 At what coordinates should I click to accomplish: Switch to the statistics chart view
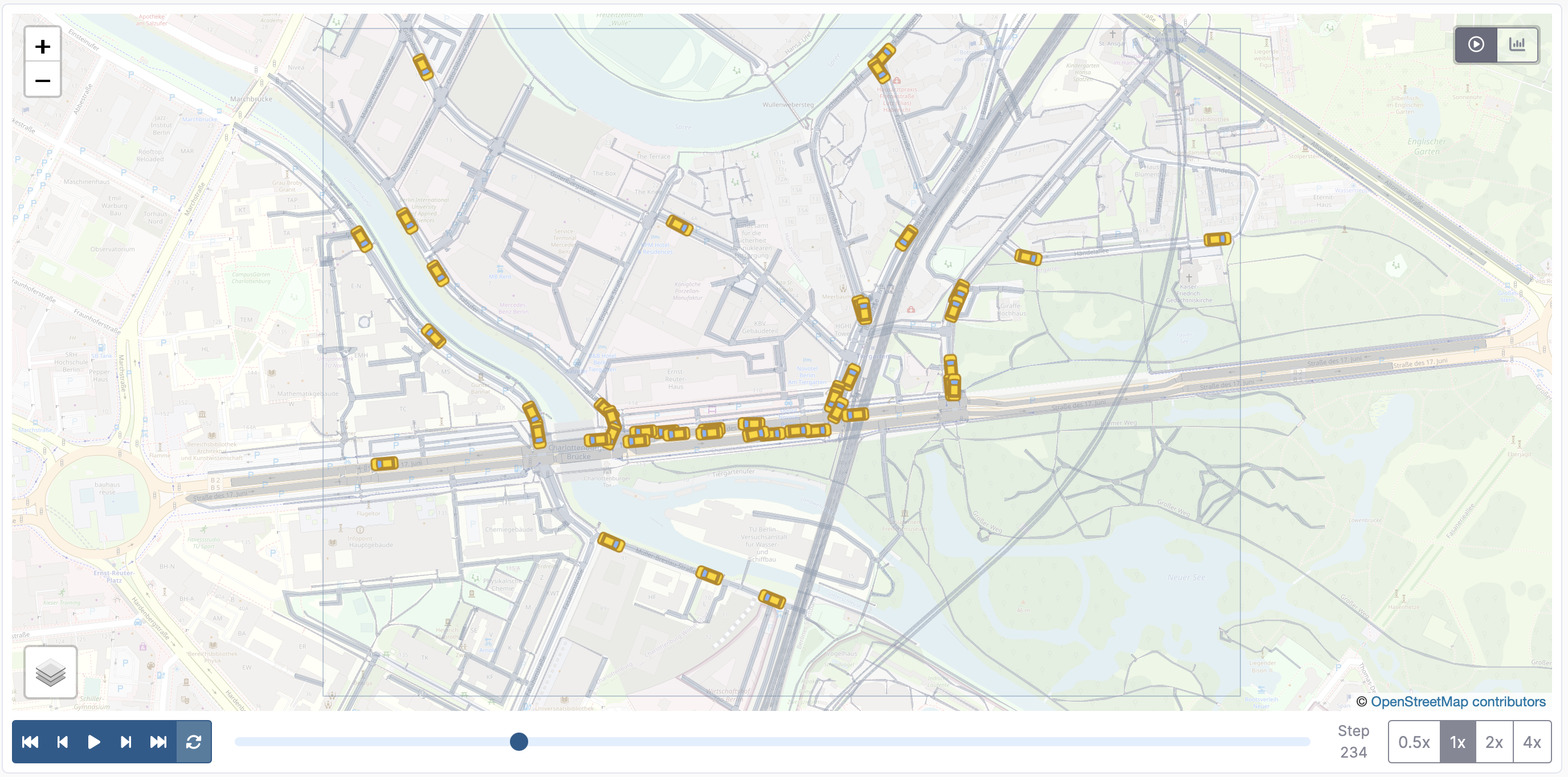coord(1517,44)
